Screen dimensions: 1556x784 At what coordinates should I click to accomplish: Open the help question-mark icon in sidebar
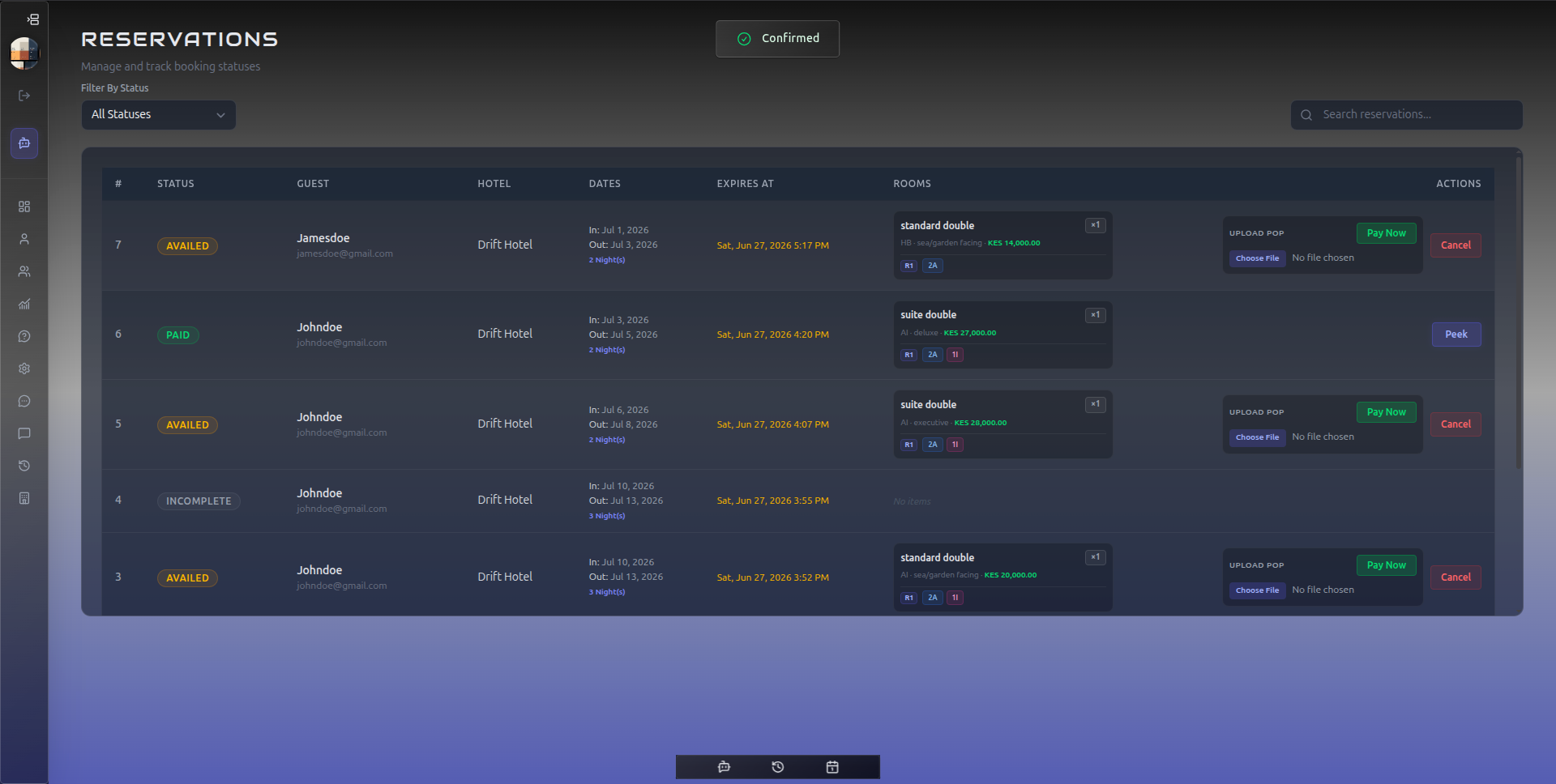coord(24,336)
